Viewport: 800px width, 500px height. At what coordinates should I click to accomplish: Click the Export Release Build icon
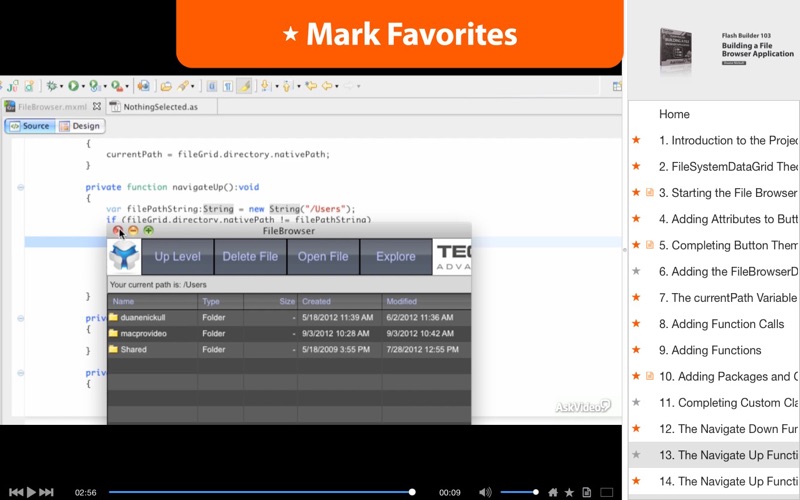143,86
